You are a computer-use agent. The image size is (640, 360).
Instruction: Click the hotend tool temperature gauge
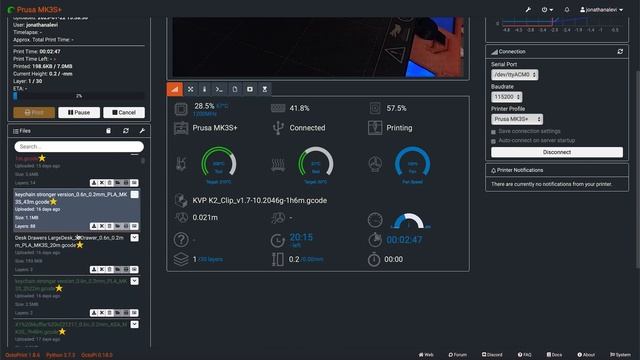click(219, 164)
